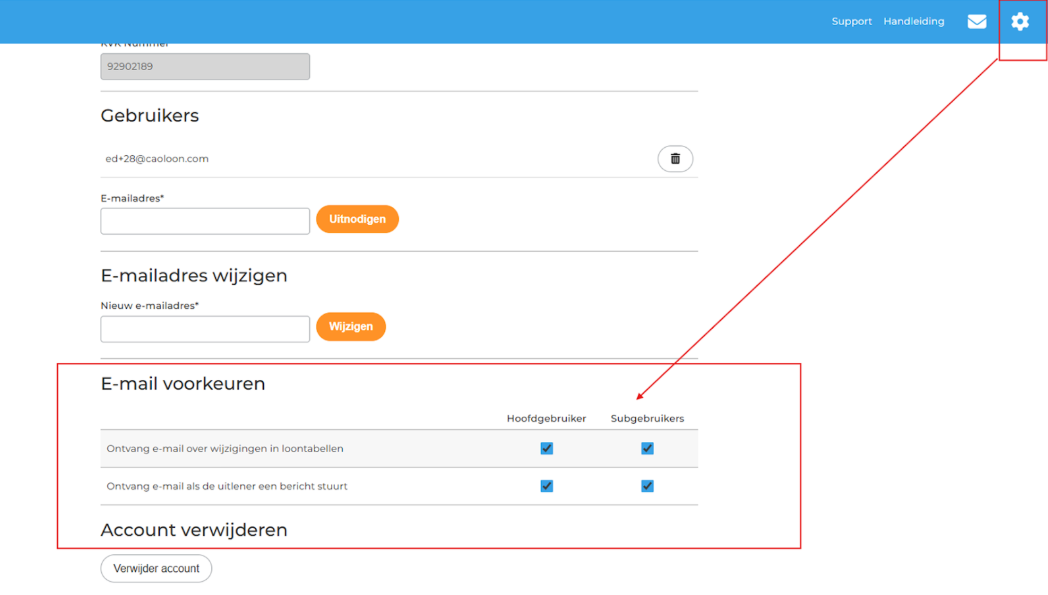Open the Handleiding manual link
Screen dimensions: 1048x595
[913, 22]
